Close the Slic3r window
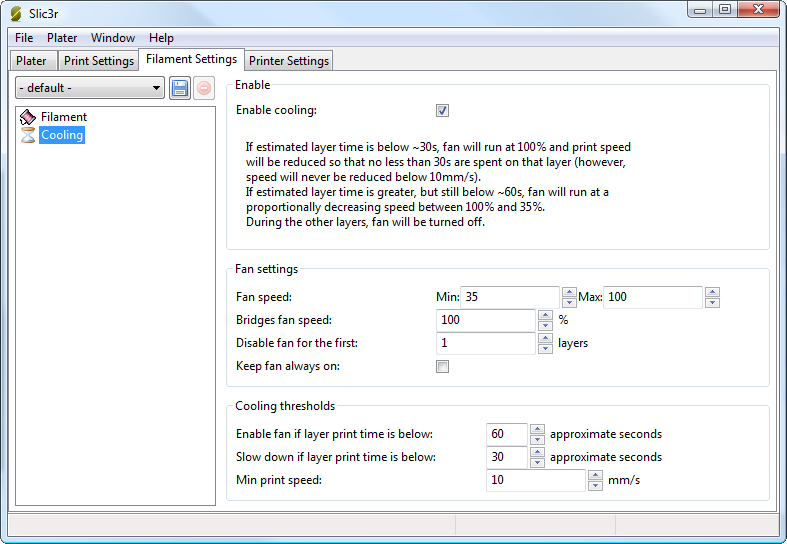 click(758, 10)
